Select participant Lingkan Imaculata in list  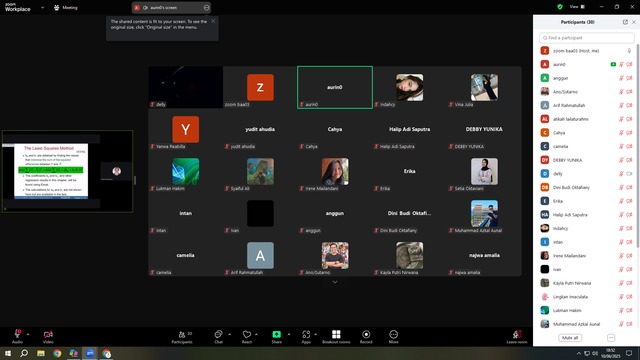586,297
